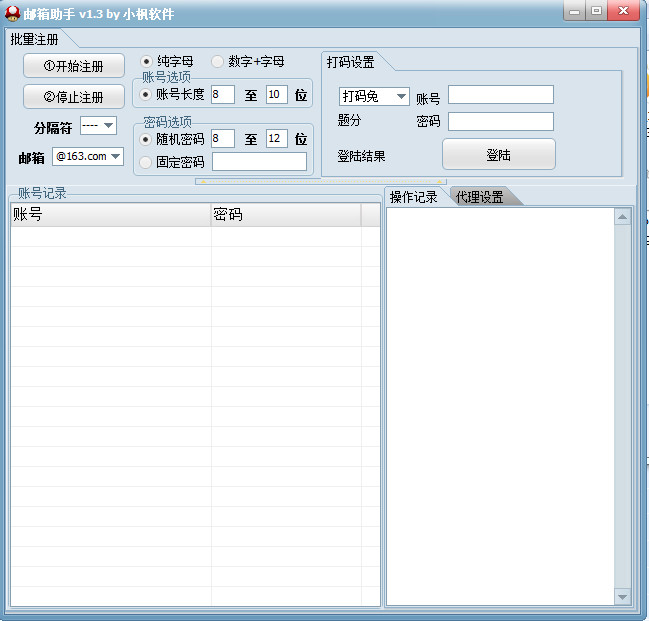
Task: Open the 打码兔 captcha service dropdown
Action: click(374, 96)
